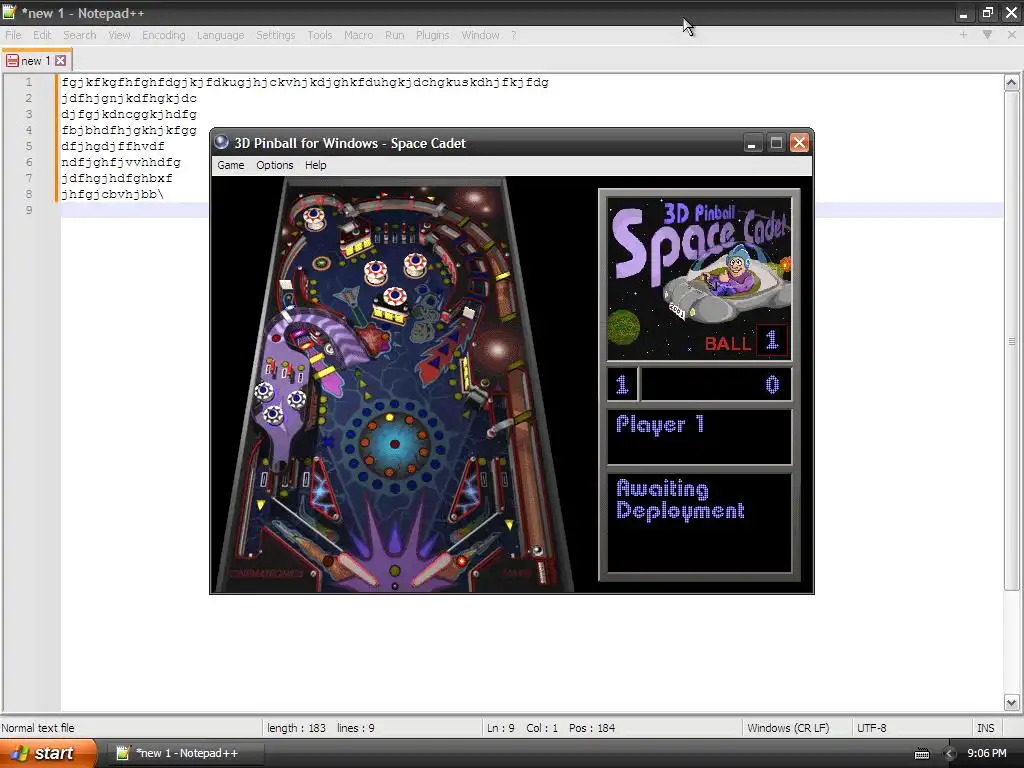1024x768 pixels.
Task: Click the 'Player 1' panel
Action: point(699,436)
